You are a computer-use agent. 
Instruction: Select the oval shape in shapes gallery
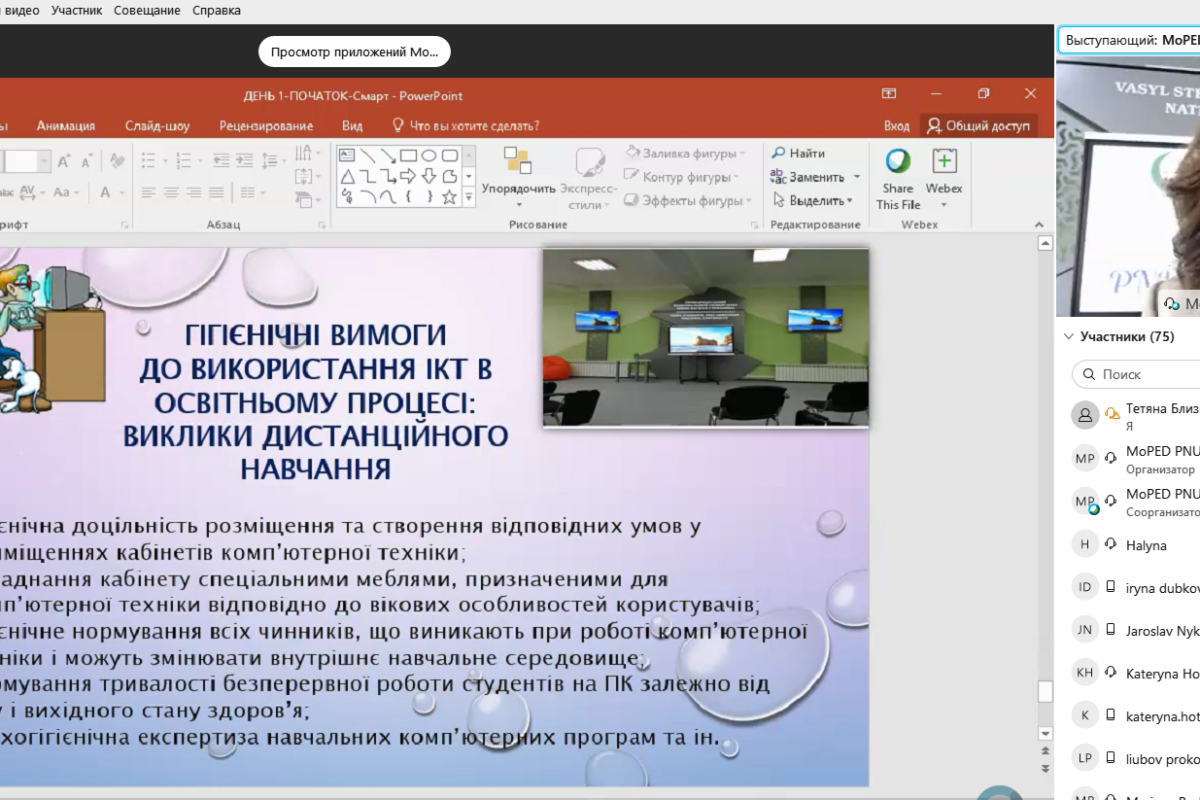tap(429, 155)
